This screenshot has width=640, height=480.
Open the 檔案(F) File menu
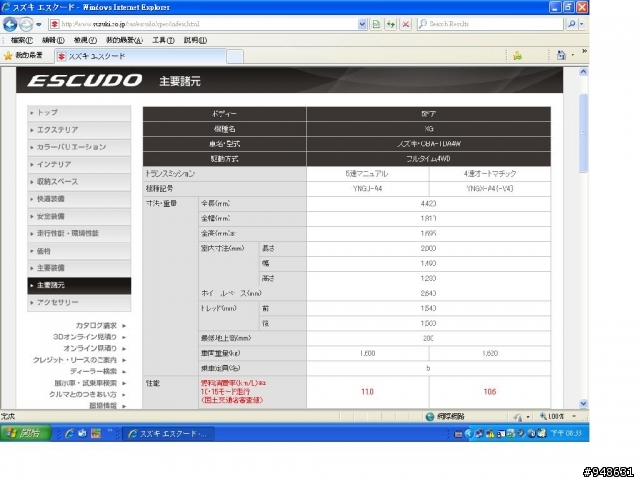pyautogui.click(x=21, y=40)
